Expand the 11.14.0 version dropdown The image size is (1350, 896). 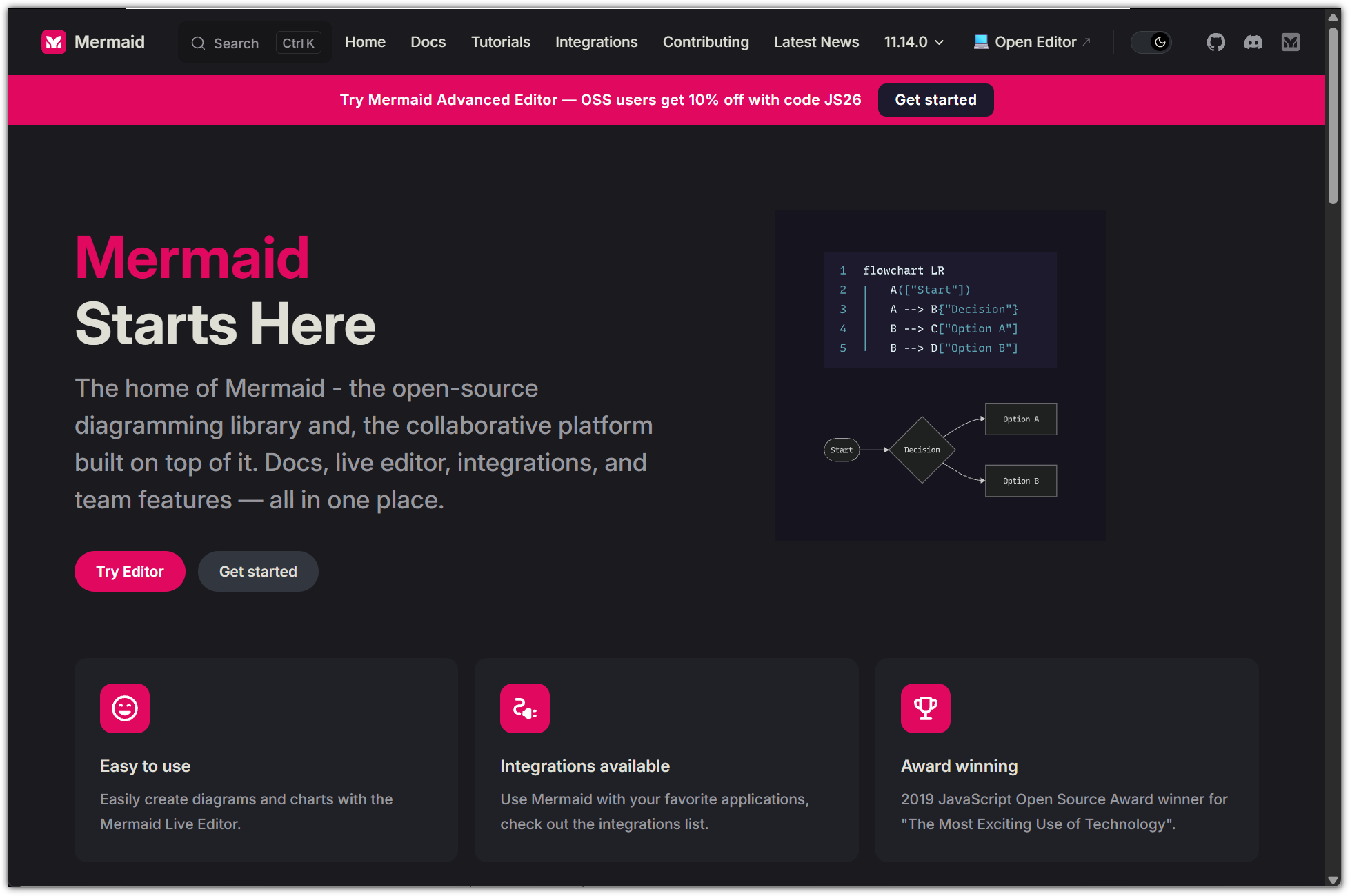click(913, 42)
